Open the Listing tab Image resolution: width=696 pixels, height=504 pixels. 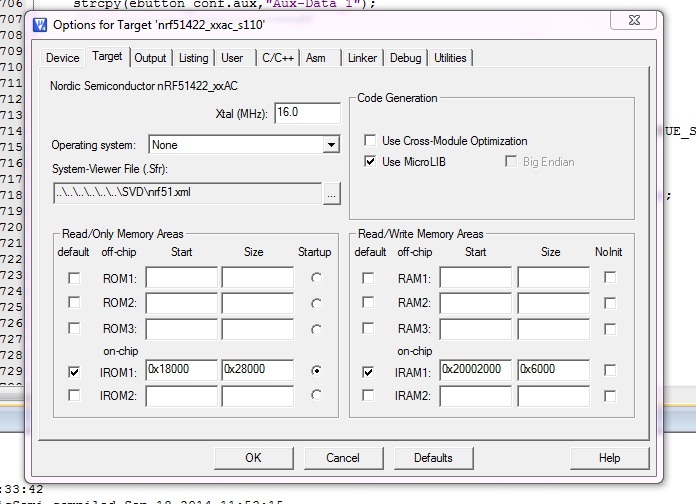[x=194, y=58]
